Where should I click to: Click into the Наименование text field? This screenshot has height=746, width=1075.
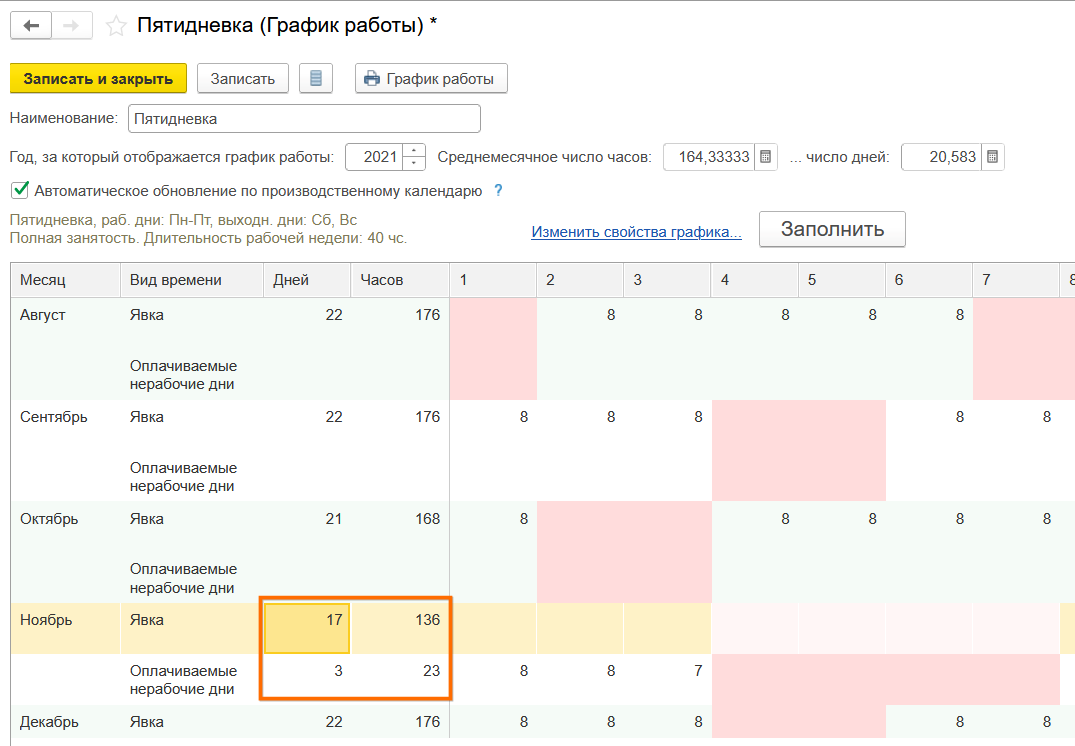coord(303,118)
